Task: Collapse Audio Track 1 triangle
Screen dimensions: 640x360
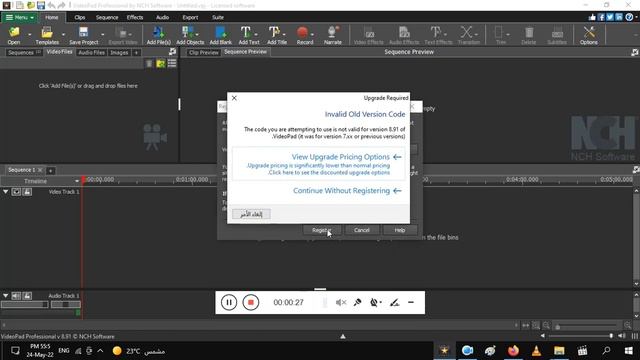Action: coord(5,296)
